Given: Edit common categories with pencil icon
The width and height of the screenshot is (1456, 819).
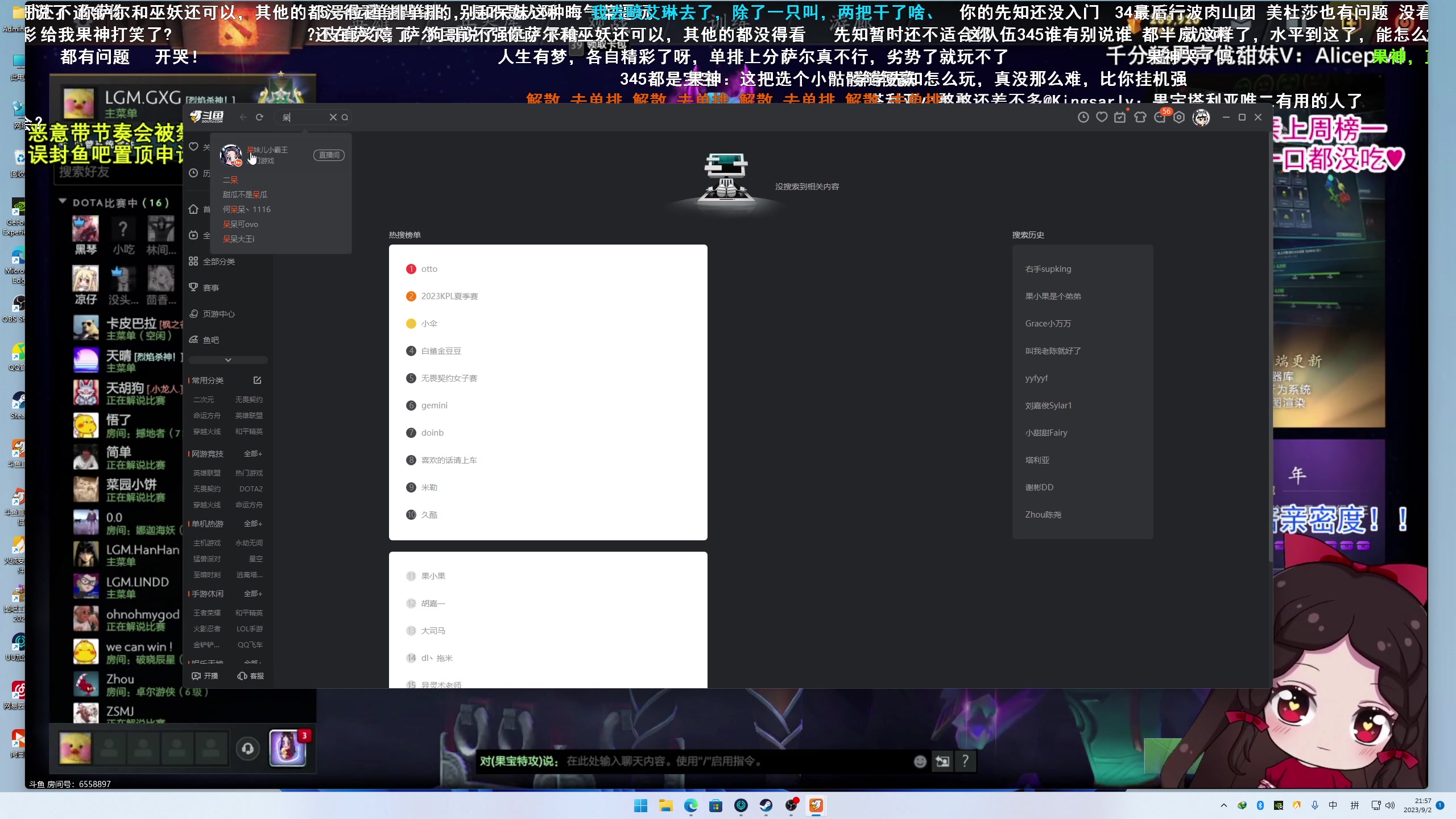Looking at the screenshot, I should coord(257,380).
